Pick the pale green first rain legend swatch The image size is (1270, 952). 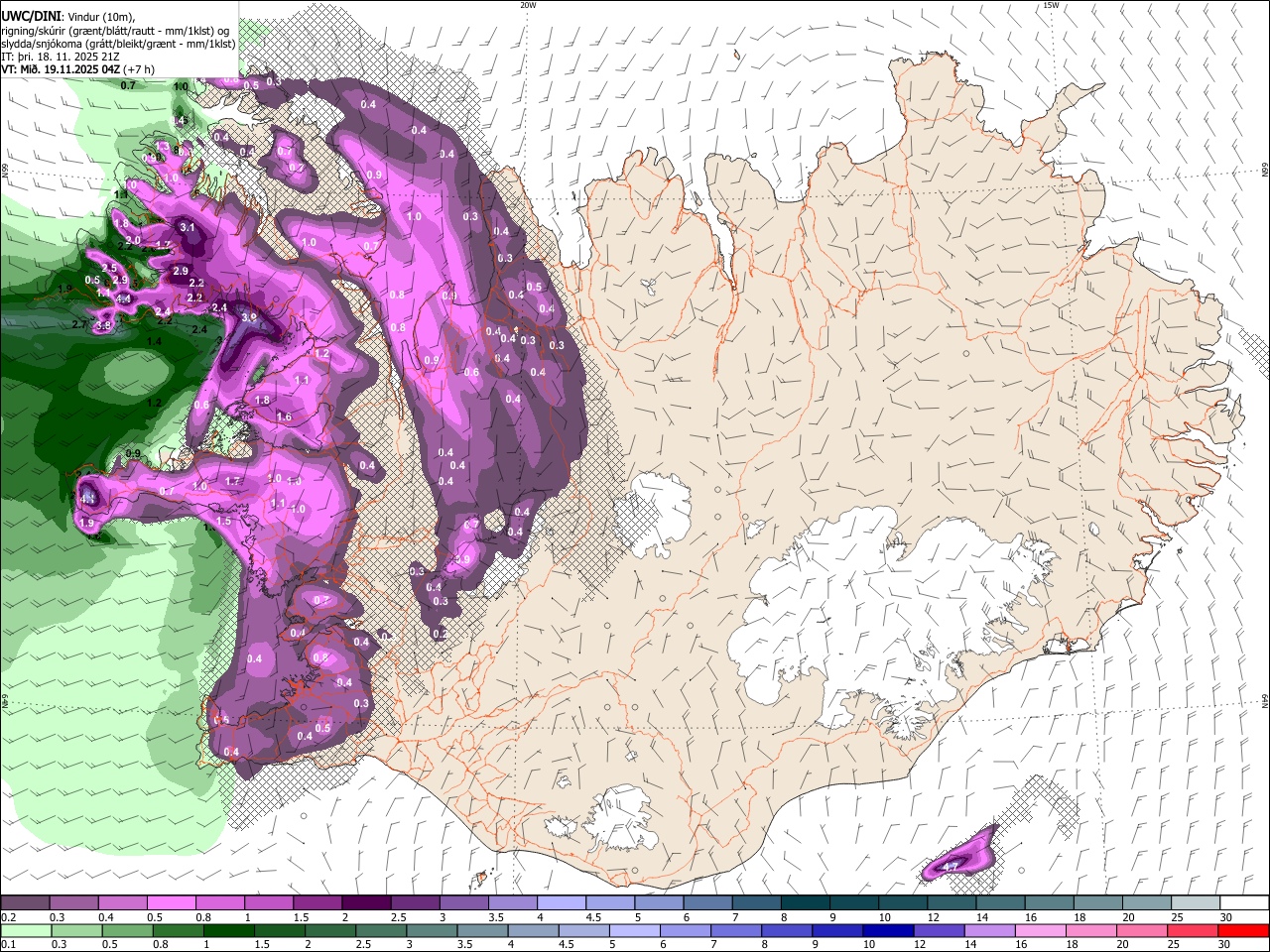26,930
